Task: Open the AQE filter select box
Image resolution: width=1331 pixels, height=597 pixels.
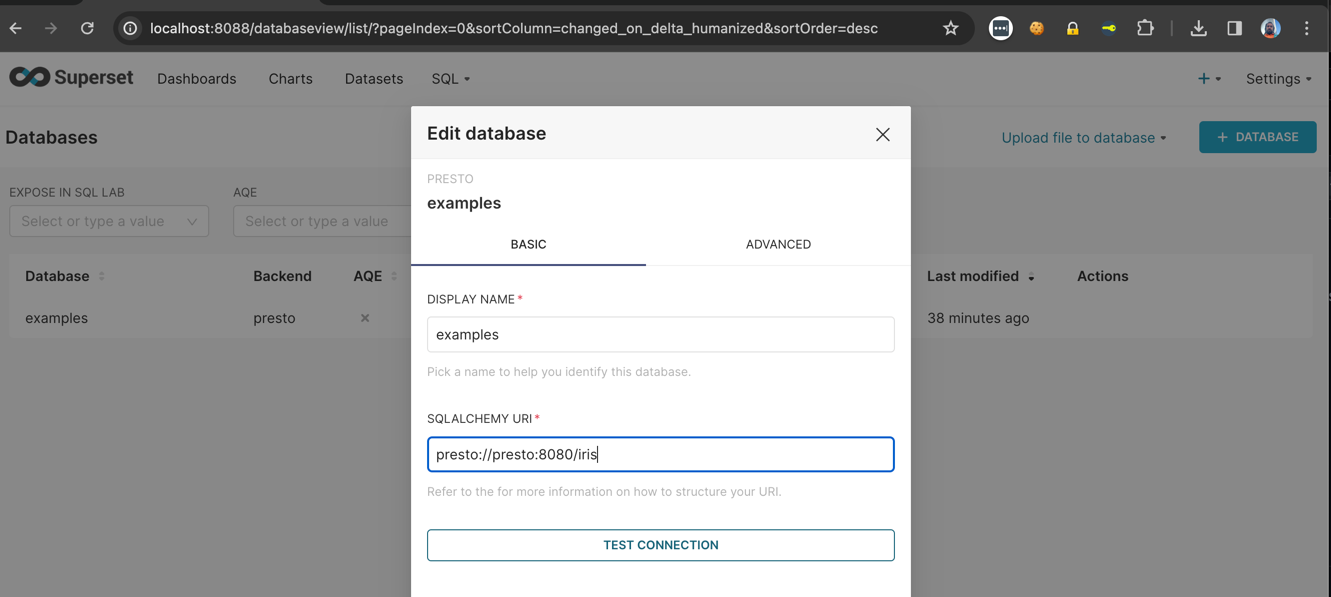Action: [x=322, y=221]
